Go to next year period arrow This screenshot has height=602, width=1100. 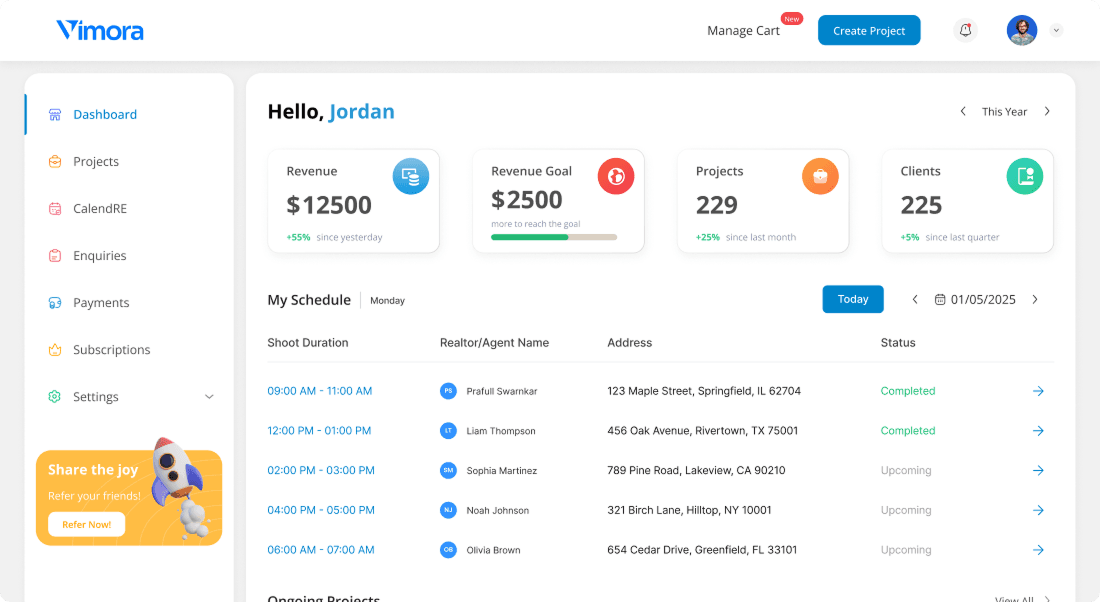click(1047, 112)
